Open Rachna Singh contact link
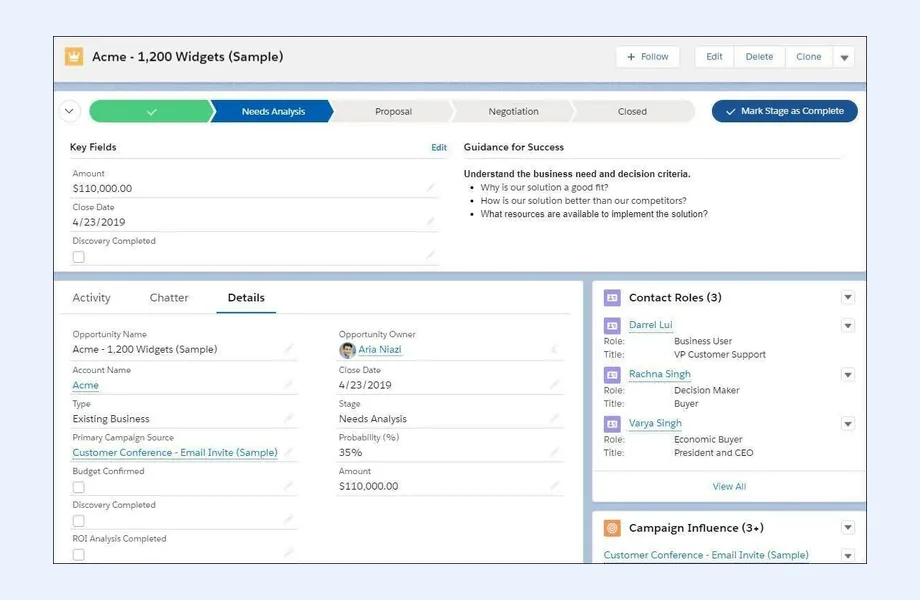Screen dimensions: 920x600 (659, 374)
